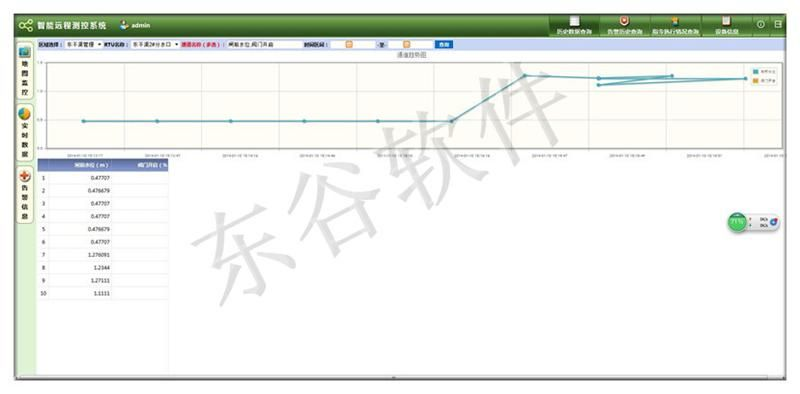Open 历史数据查询 from the top navigation

click(574, 26)
